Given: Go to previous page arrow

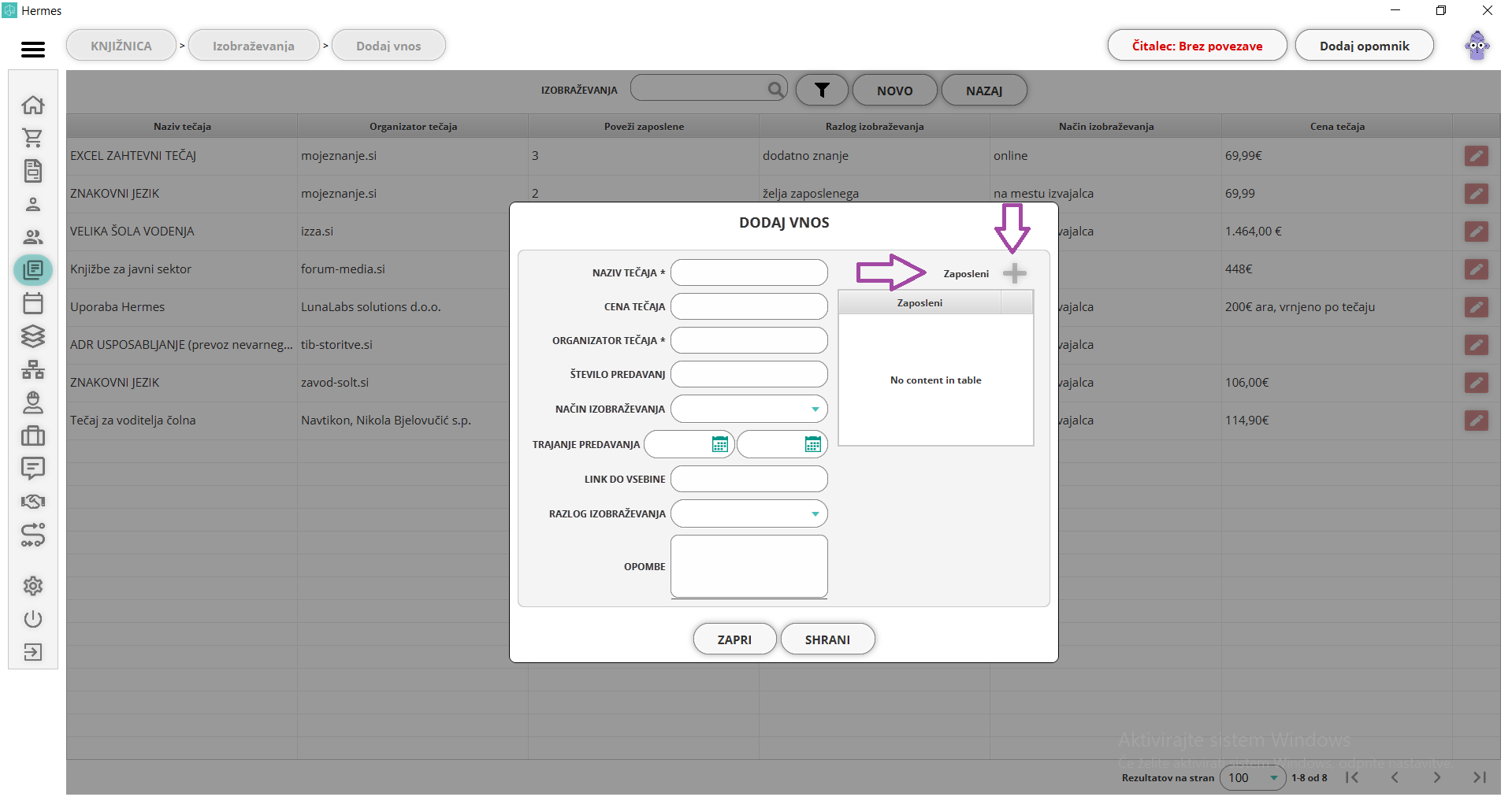Looking at the screenshot, I should [1395, 778].
